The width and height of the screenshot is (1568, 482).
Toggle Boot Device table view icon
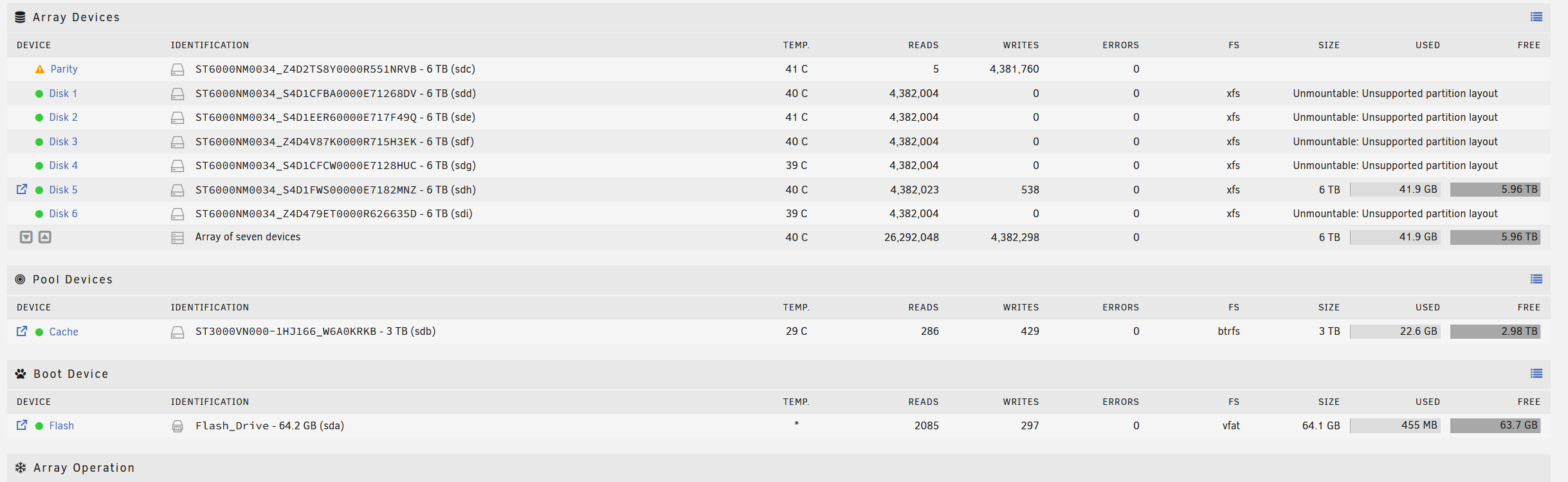[x=1536, y=373]
